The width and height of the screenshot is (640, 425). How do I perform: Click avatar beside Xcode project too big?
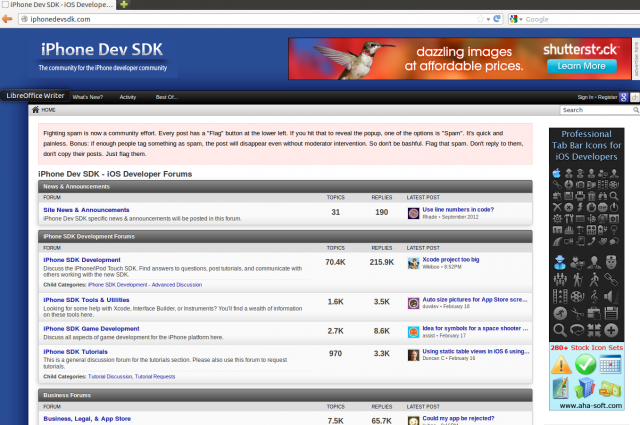[x=413, y=263]
